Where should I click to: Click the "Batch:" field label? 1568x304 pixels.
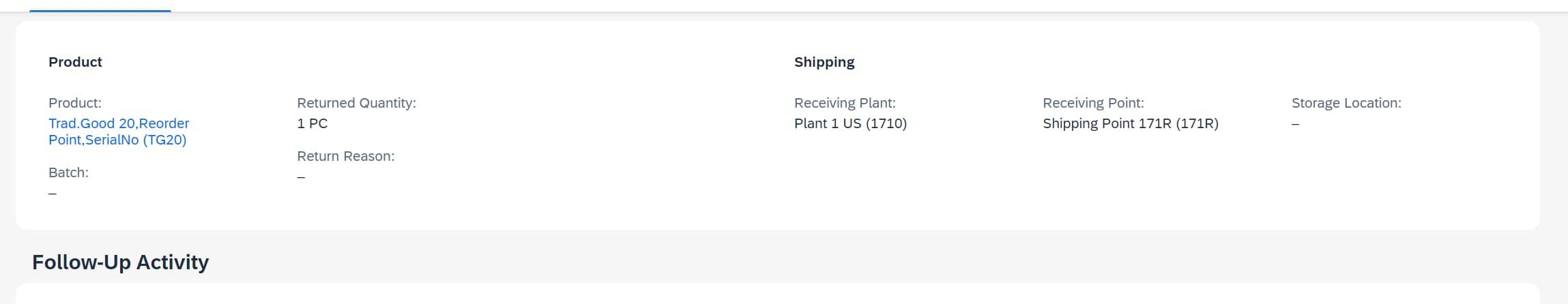coord(68,172)
